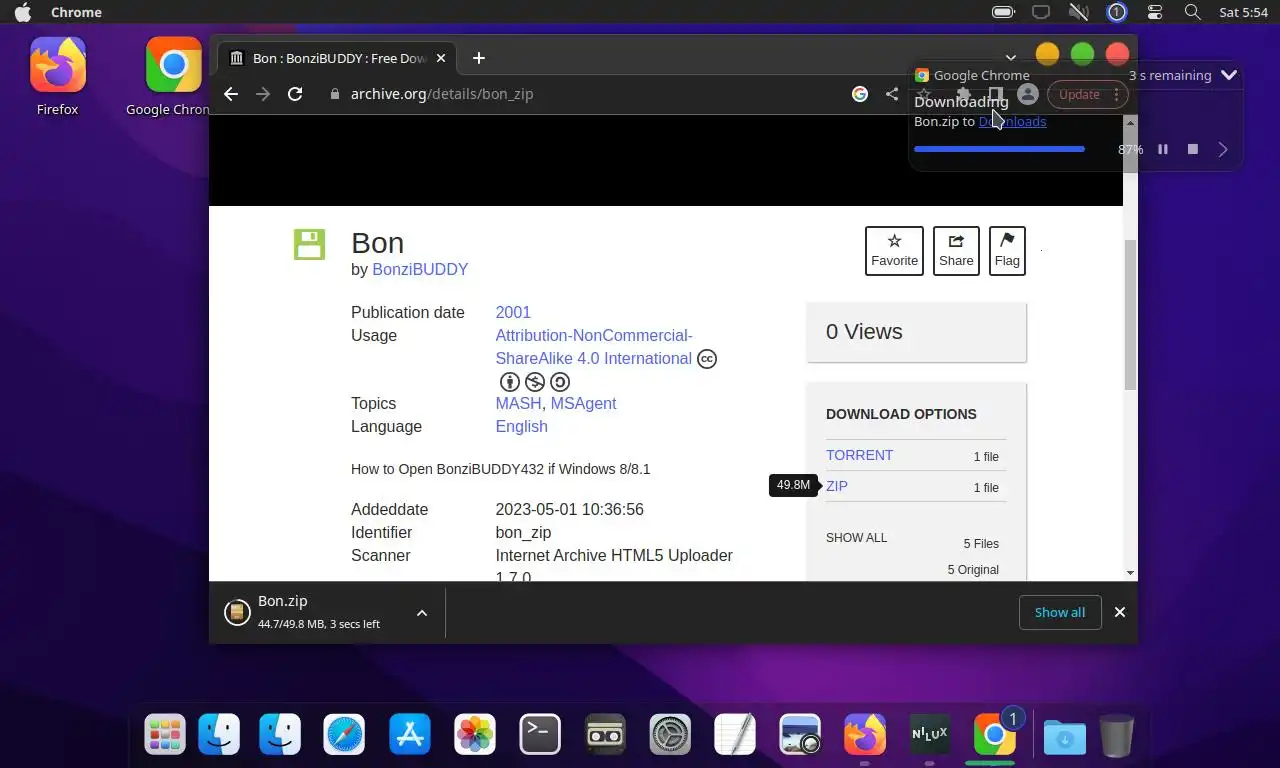This screenshot has height=768, width=1280.
Task: Click the Creative Commons CC icon
Action: point(707,359)
